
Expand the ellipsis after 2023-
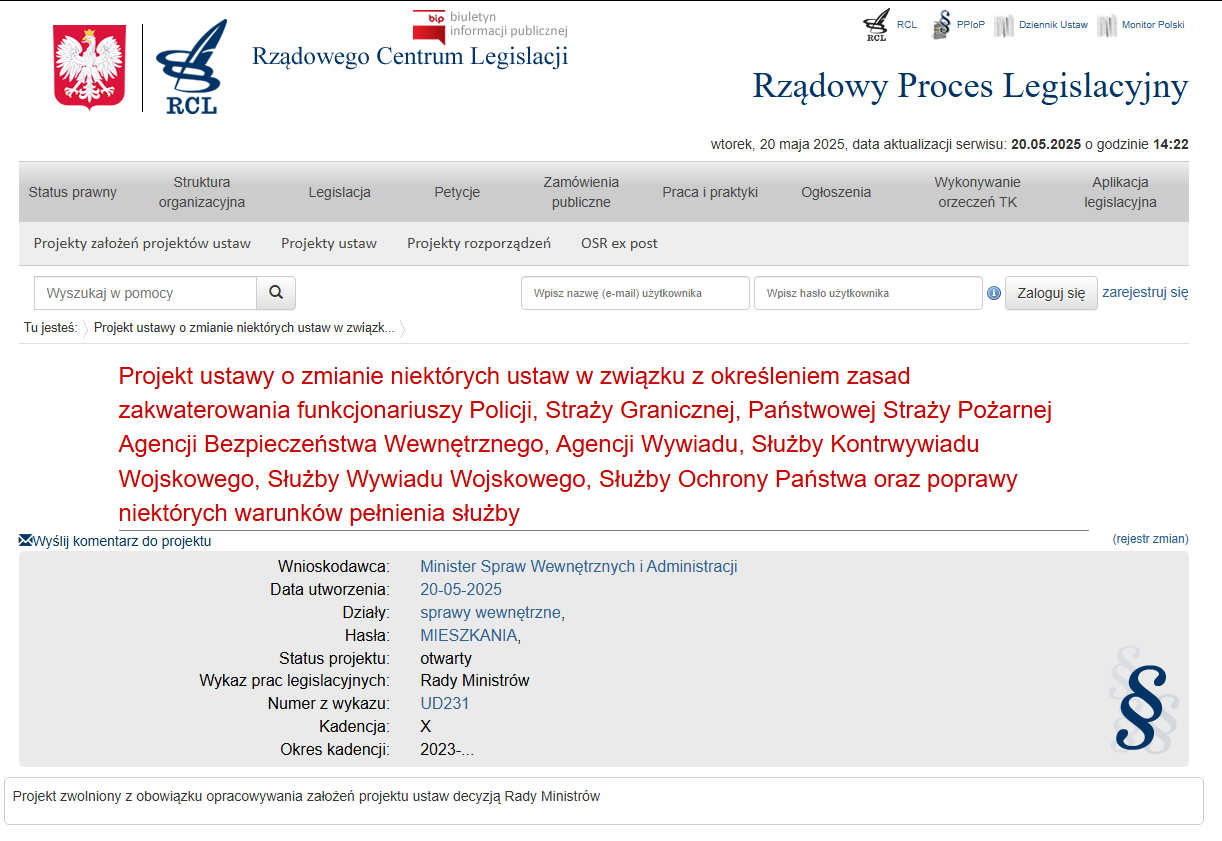(x=468, y=750)
